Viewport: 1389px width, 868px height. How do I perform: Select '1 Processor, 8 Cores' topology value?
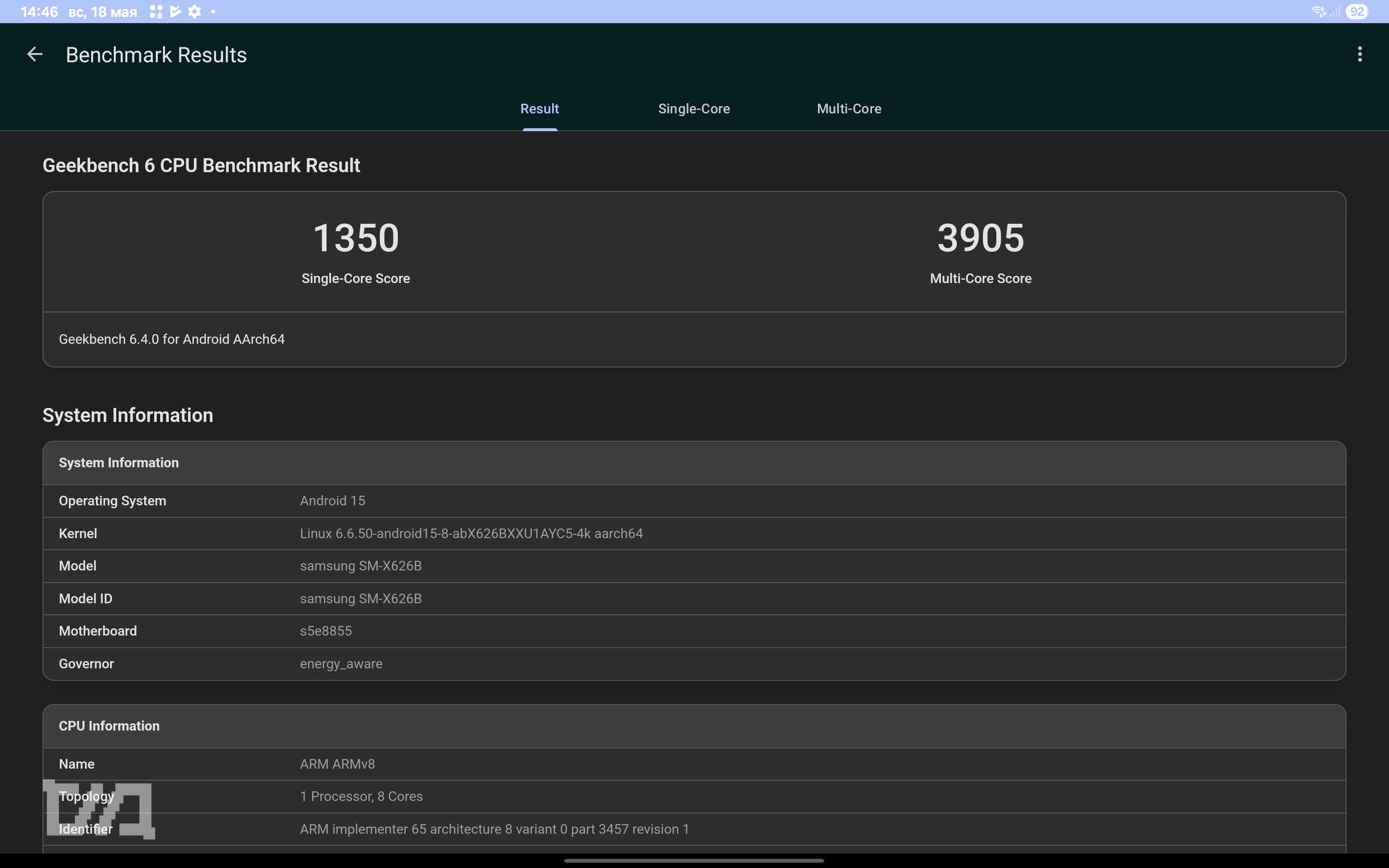coord(361,796)
